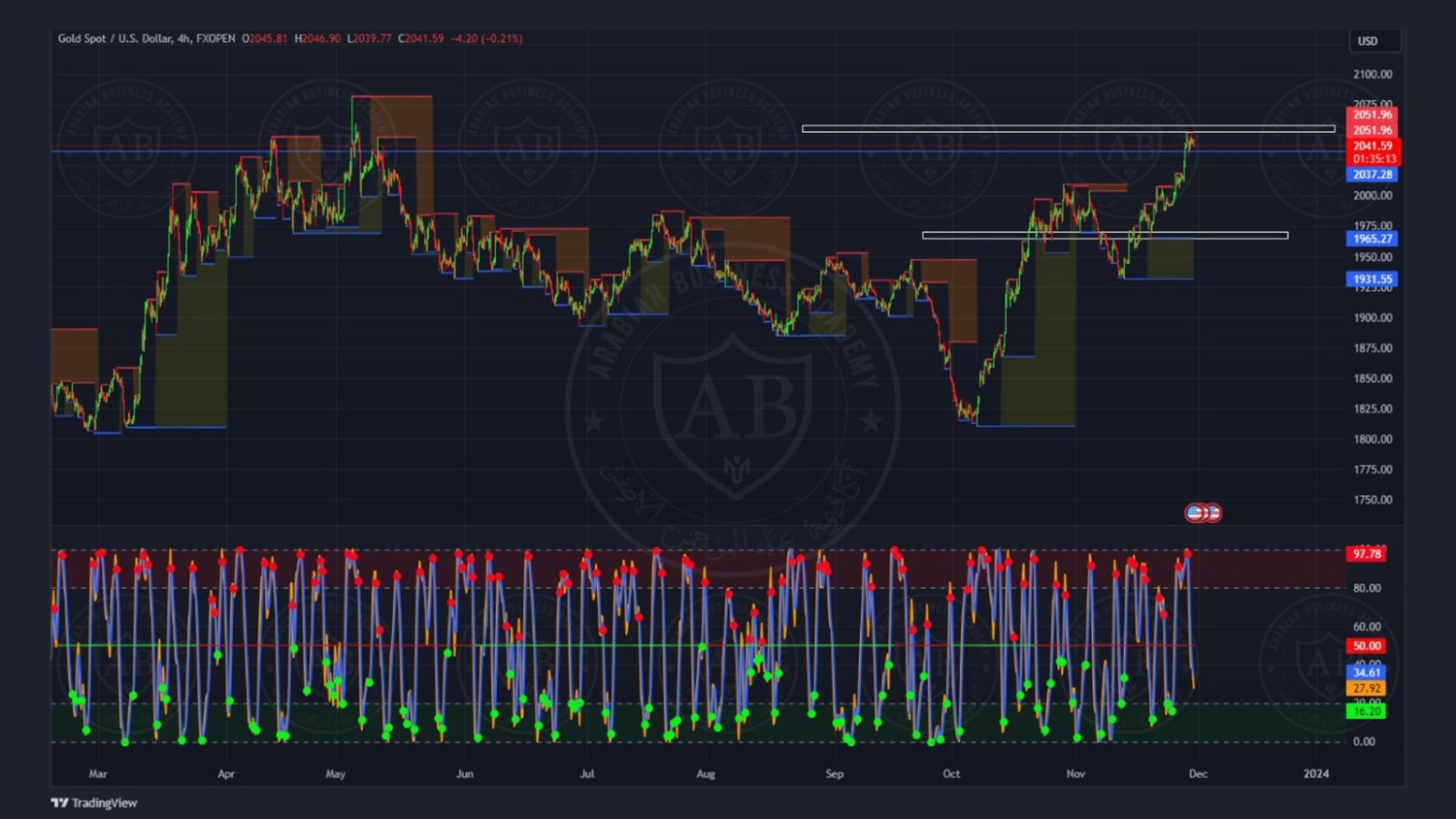1456x819 pixels.
Task: Select the 4h interval label in the chart legend
Action: point(183,39)
